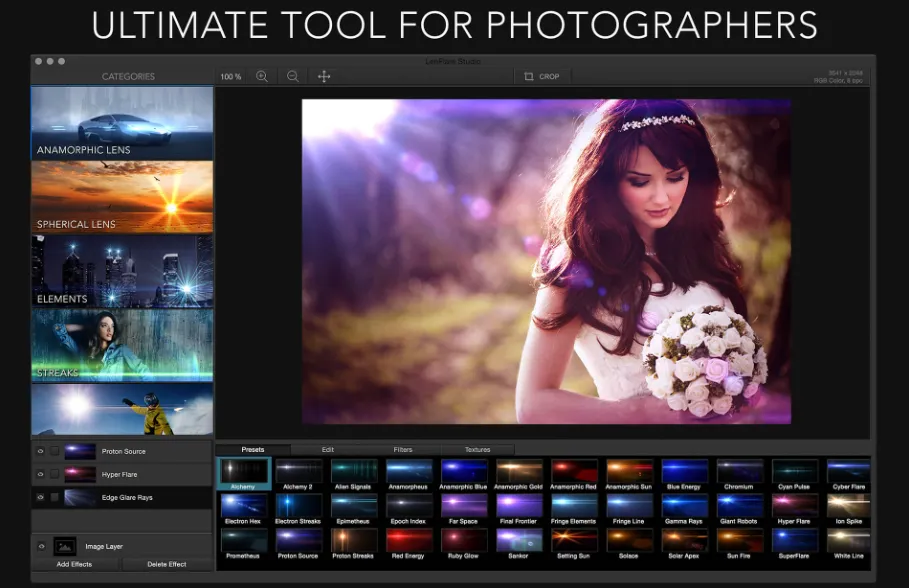The image size is (909, 588).
Task: Choose the Sankor preset
Action: [x=519, y=544]
